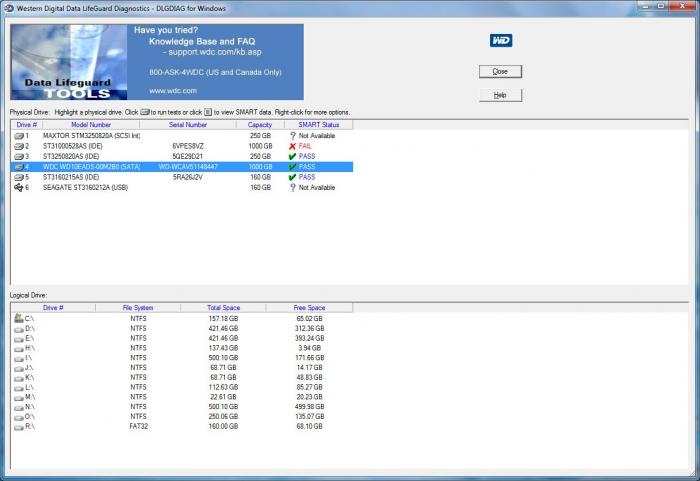
Task: Select the O:\ logical drive icon
Action: [x=19, y=418]
